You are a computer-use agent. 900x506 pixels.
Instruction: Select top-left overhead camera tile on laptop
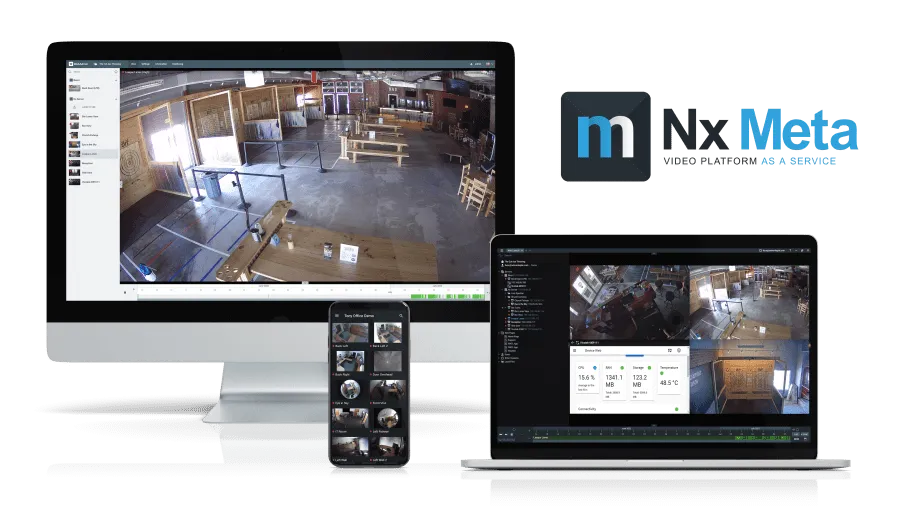coord(629,302)
